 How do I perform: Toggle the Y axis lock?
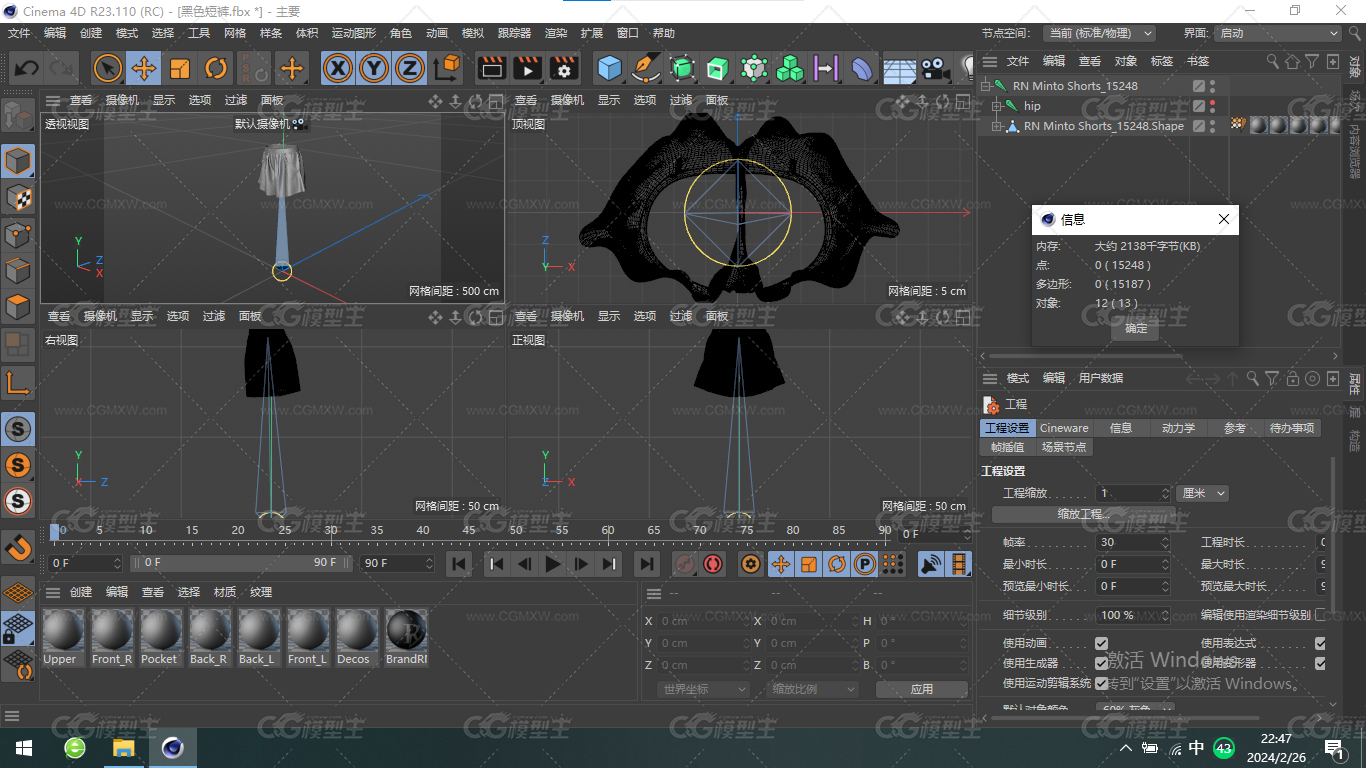point(374,68)
